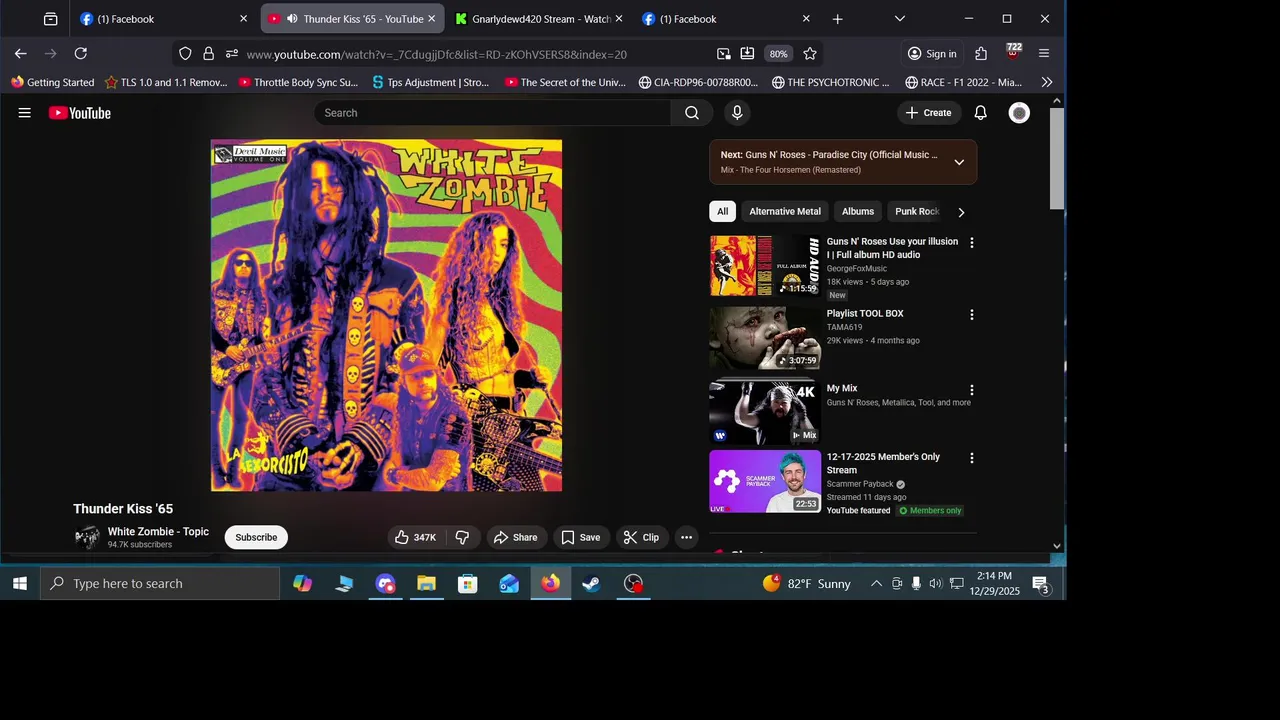
Task: Open options for Guns N' Roses album video
Action: (971, 243)
